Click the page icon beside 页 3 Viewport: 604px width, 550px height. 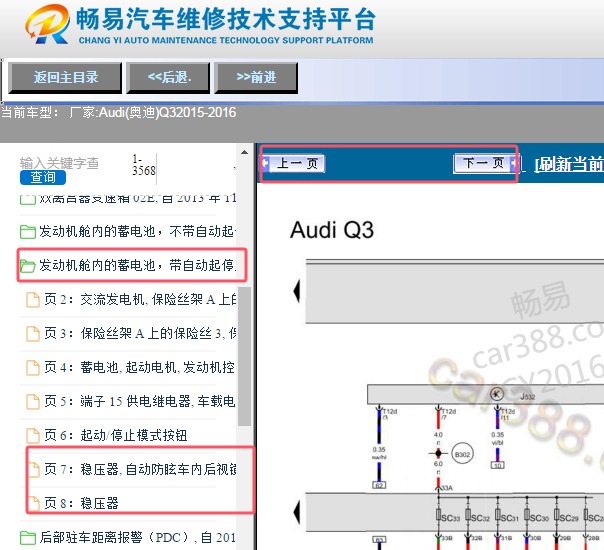pos(33,334)
